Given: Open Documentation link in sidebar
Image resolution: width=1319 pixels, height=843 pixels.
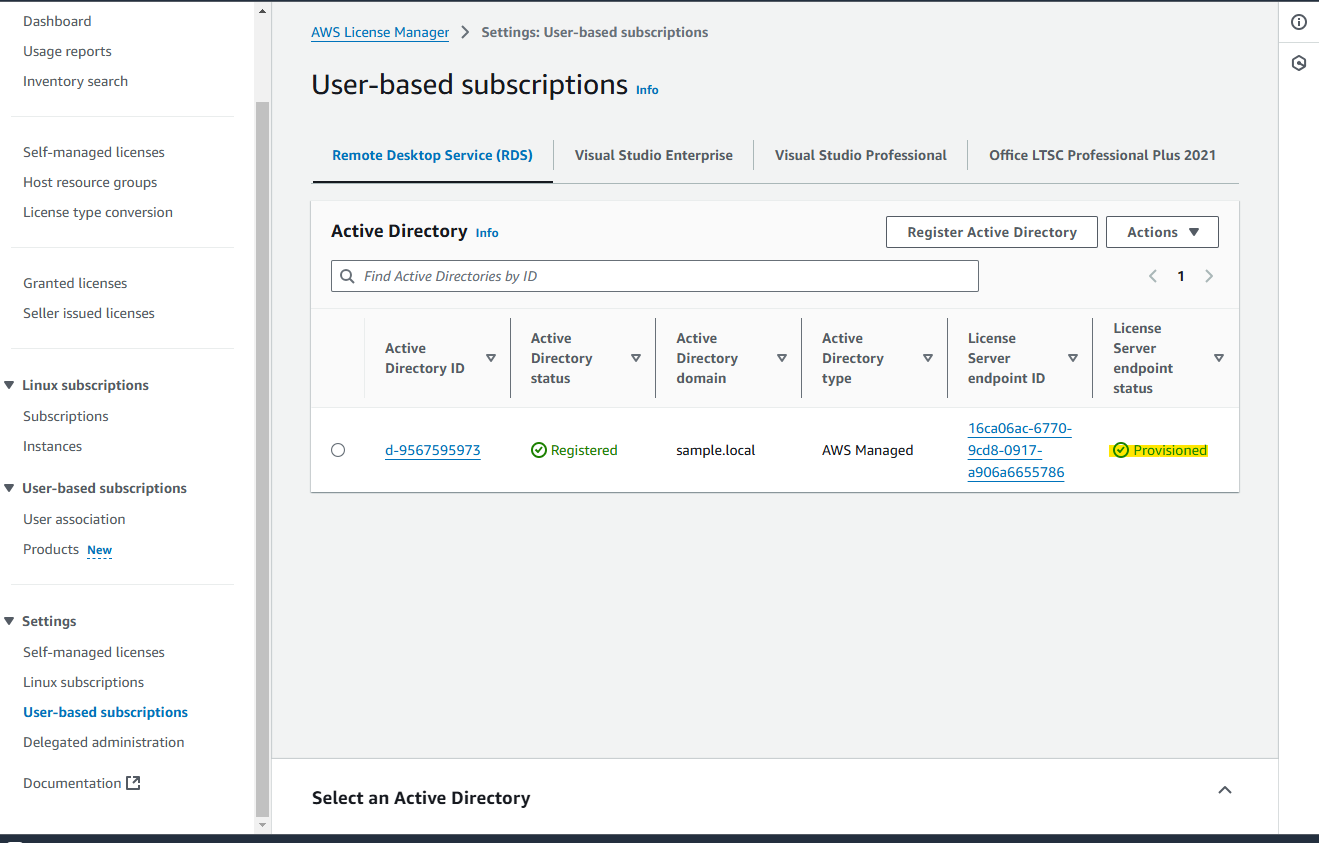Looking at the screenshot, I should point(72,783).
